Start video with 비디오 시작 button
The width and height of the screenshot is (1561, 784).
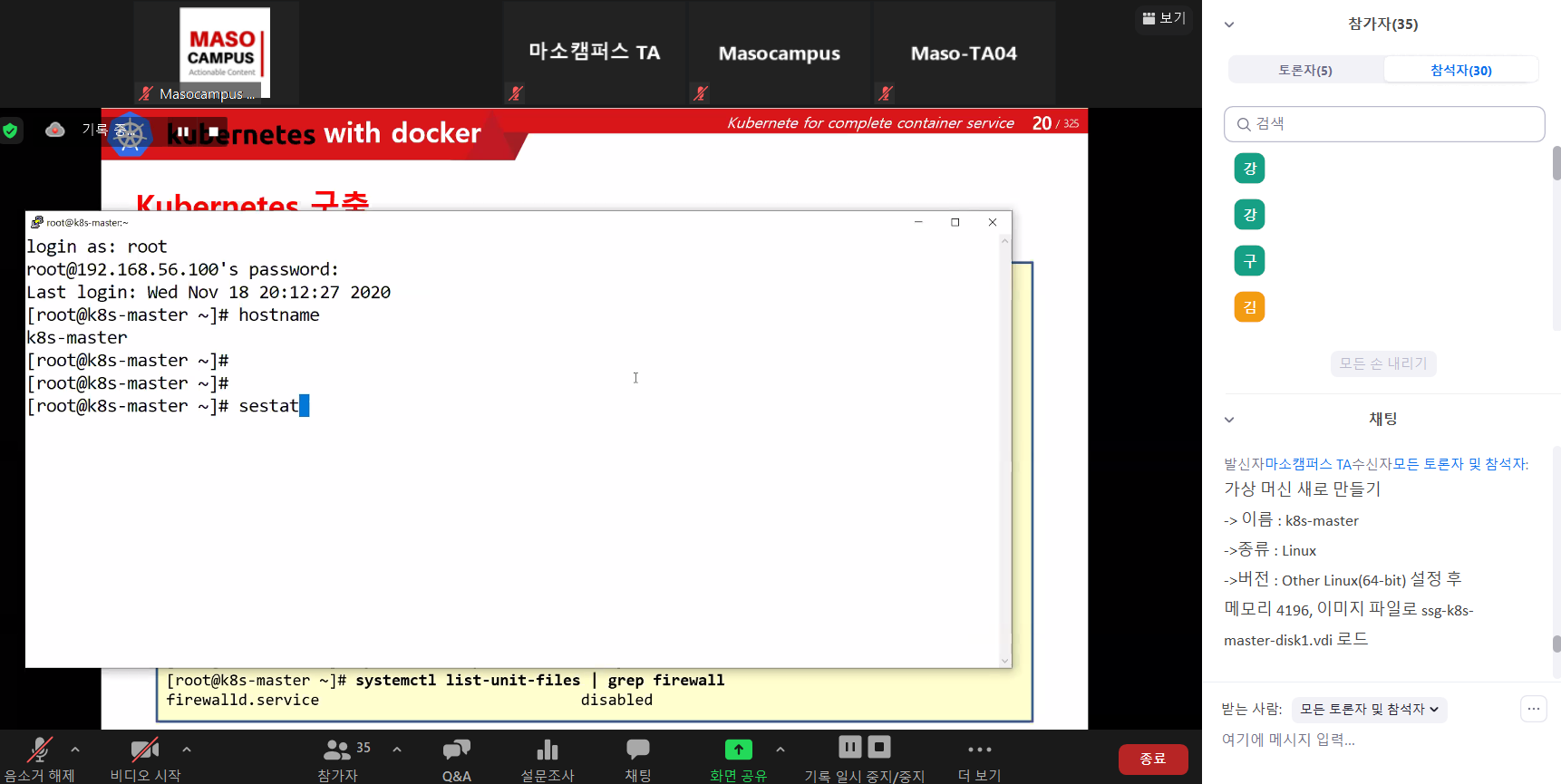point(145,751)
